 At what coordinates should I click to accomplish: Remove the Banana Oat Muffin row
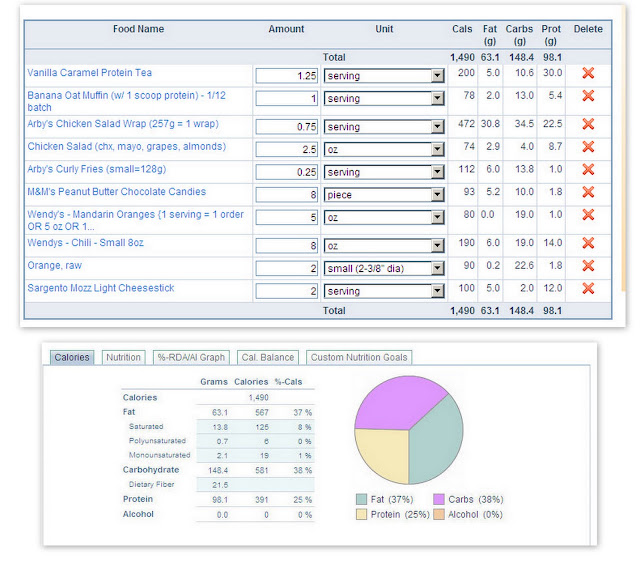pyautogui.click(x=588, y=96)
